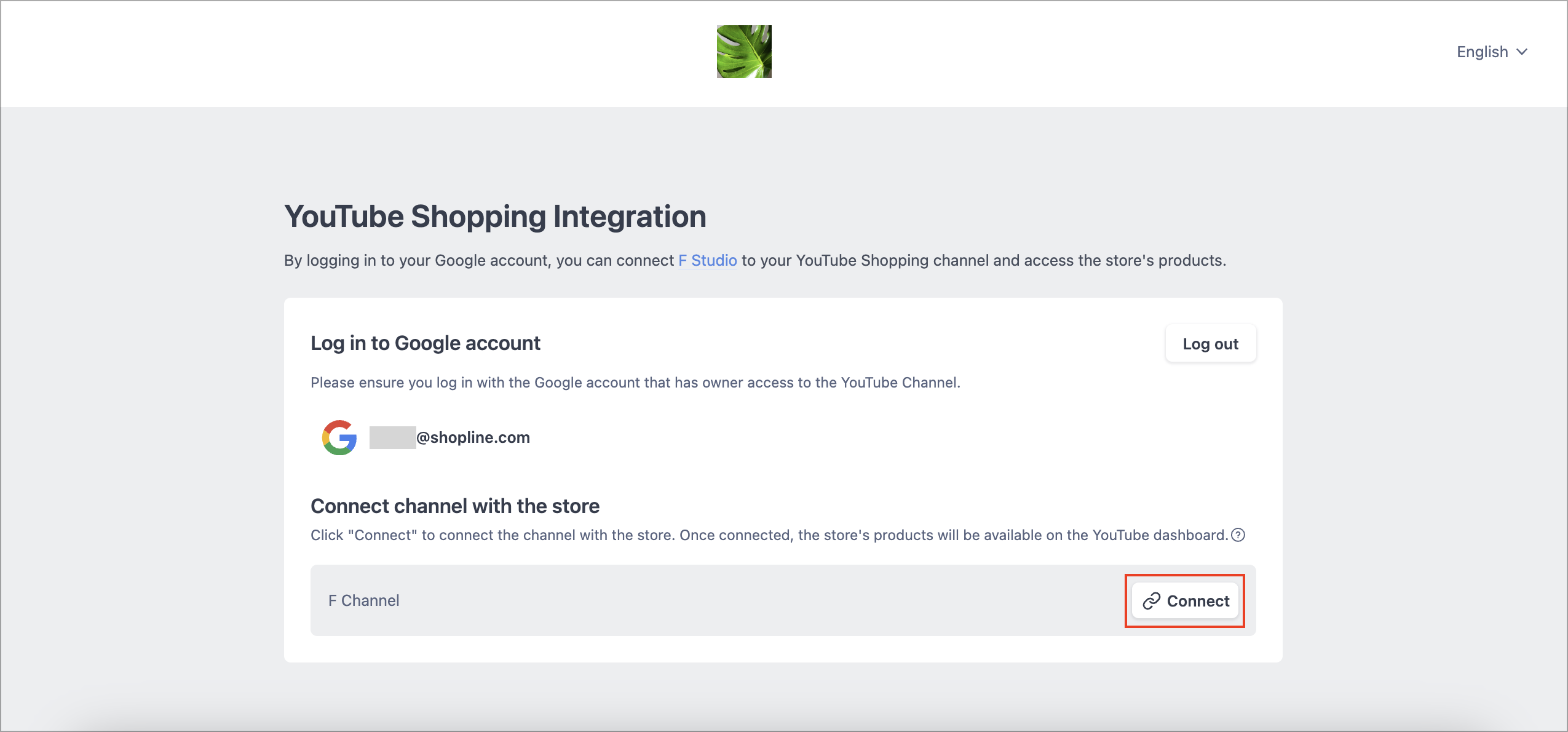This screenshot has height=732, width=1568.
Task: Click the YouTube Shopping Integration heading
Action: coord(495,217)
